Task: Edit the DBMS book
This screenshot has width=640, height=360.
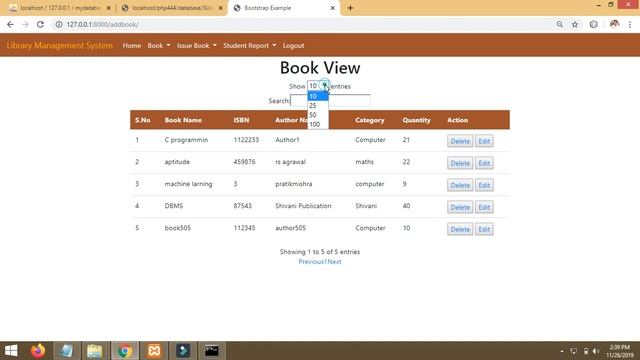Action: click(484, 207)
